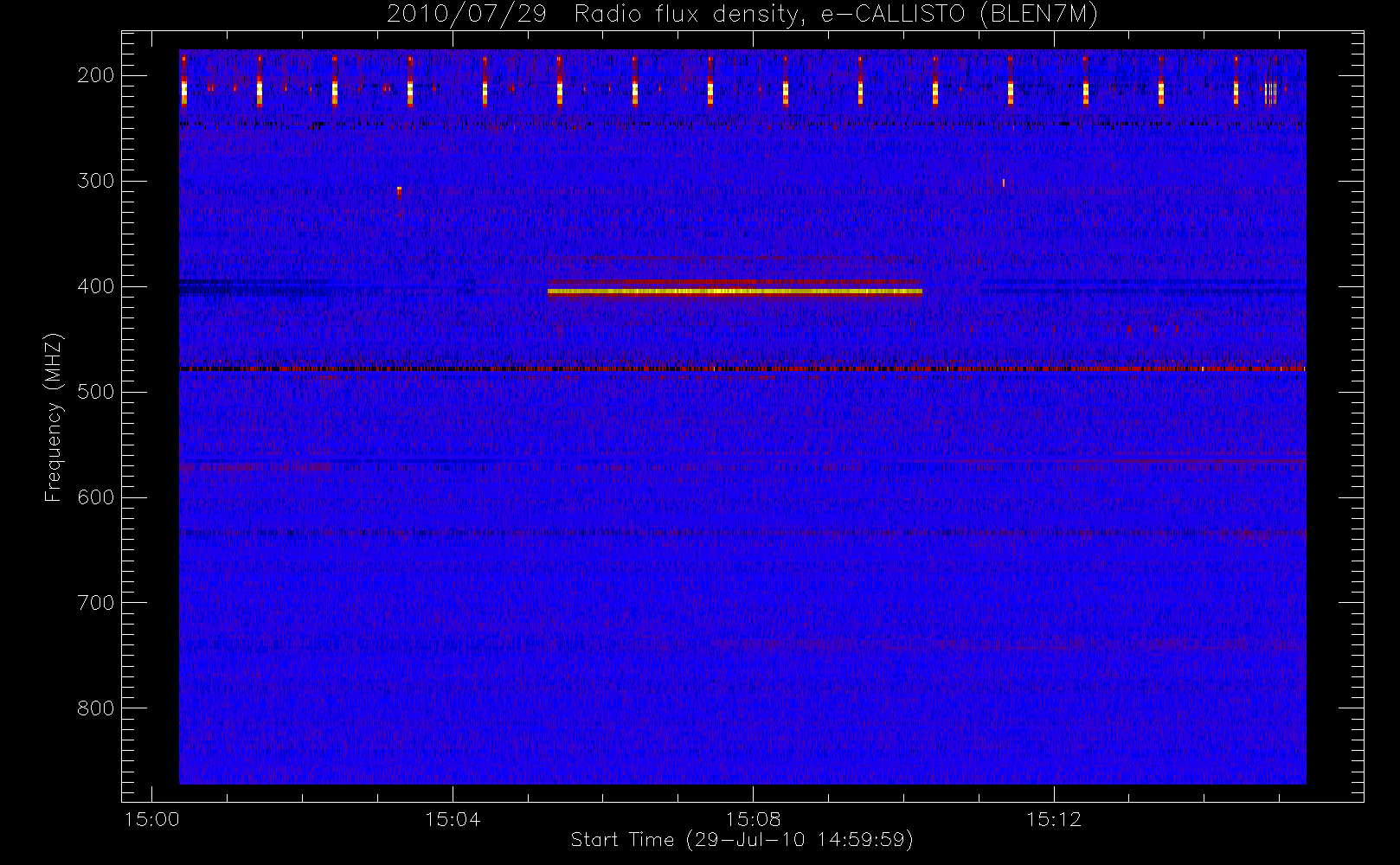Click the 15:04 time tick label
The height and width of the screenshot is (865, 1400).
[x=453, y=819]
